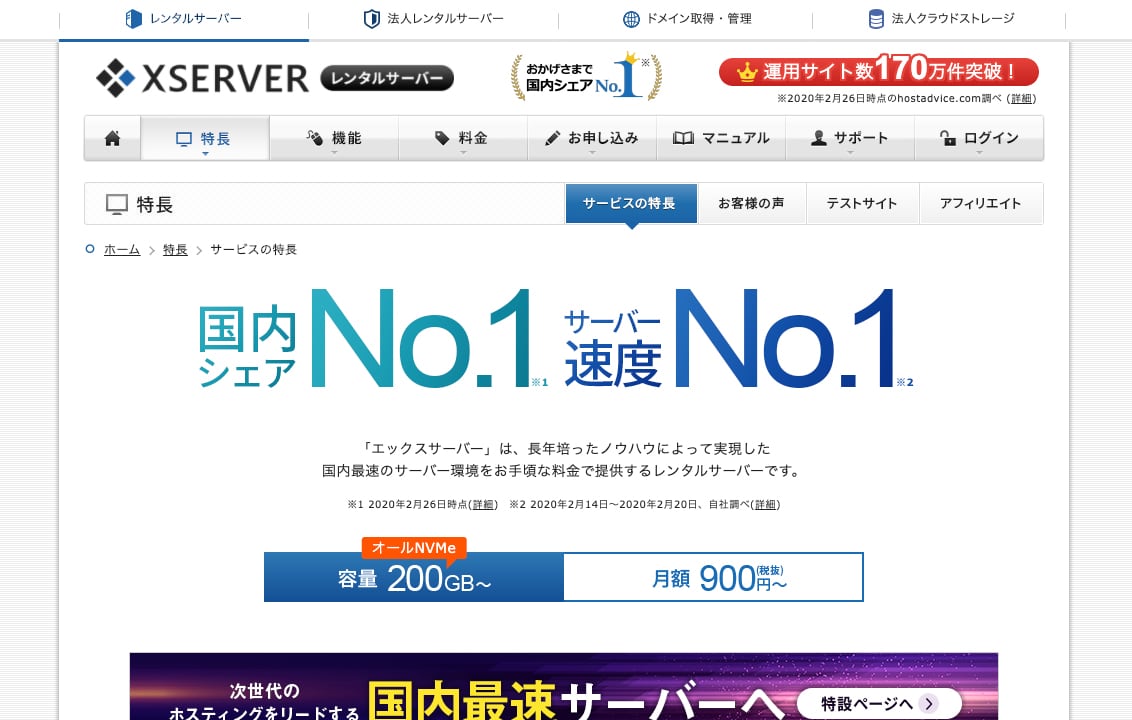The width and height of the screenshot is (1132, 720).
Task: Select the お客様の声 tab
Action: click(x=752, y=203)
